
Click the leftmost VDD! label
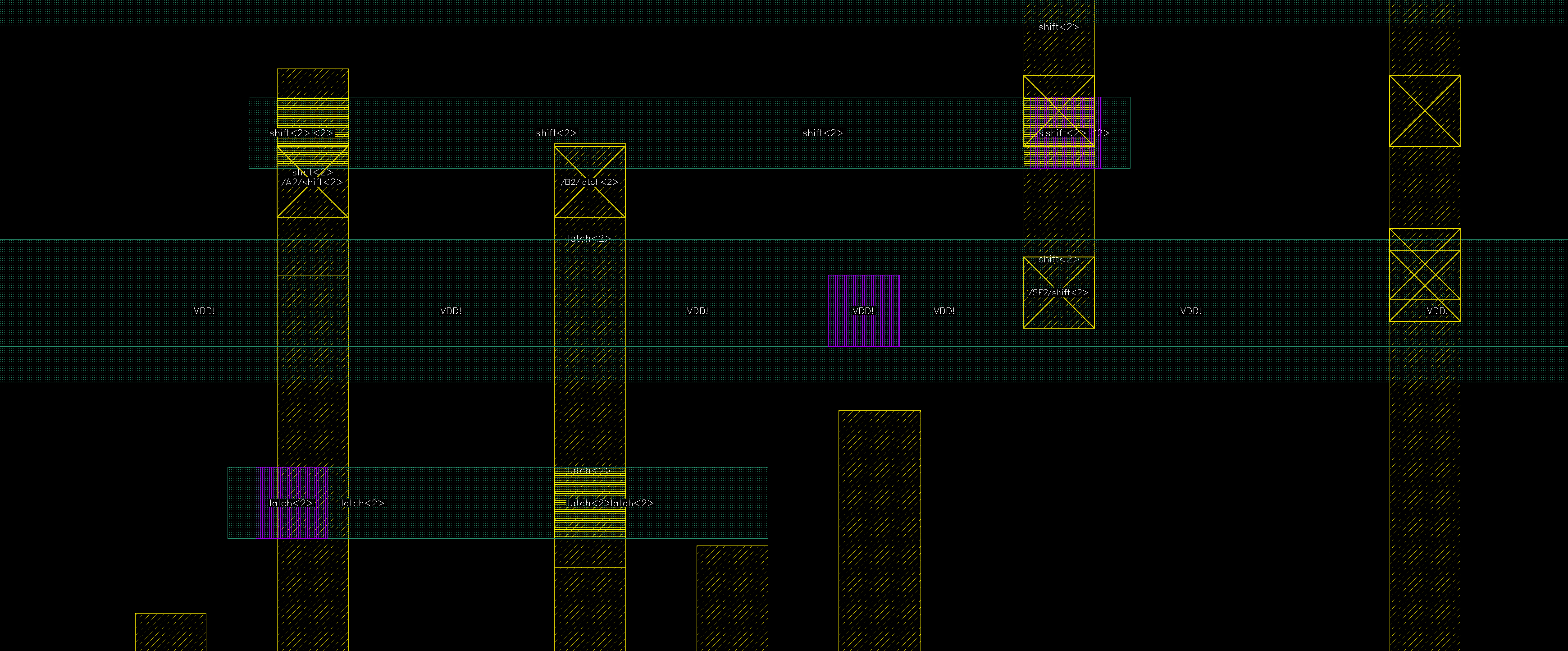pos(204,311)
